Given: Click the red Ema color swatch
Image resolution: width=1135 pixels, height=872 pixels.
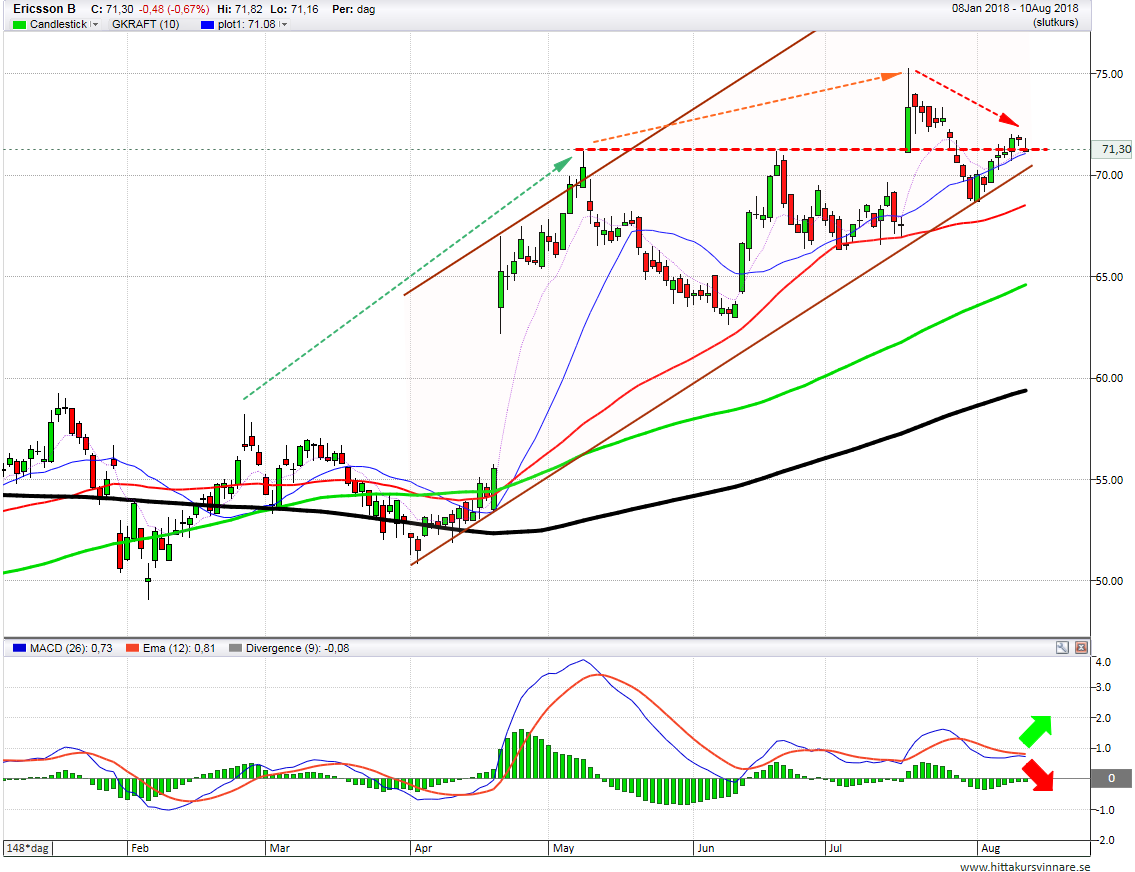Looking at the screenshot, I should [x=132, y=648].
